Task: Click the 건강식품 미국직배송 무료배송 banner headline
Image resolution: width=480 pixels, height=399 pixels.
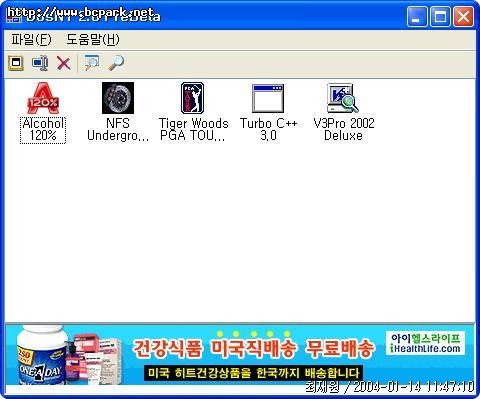Action: tap(253, 348)
